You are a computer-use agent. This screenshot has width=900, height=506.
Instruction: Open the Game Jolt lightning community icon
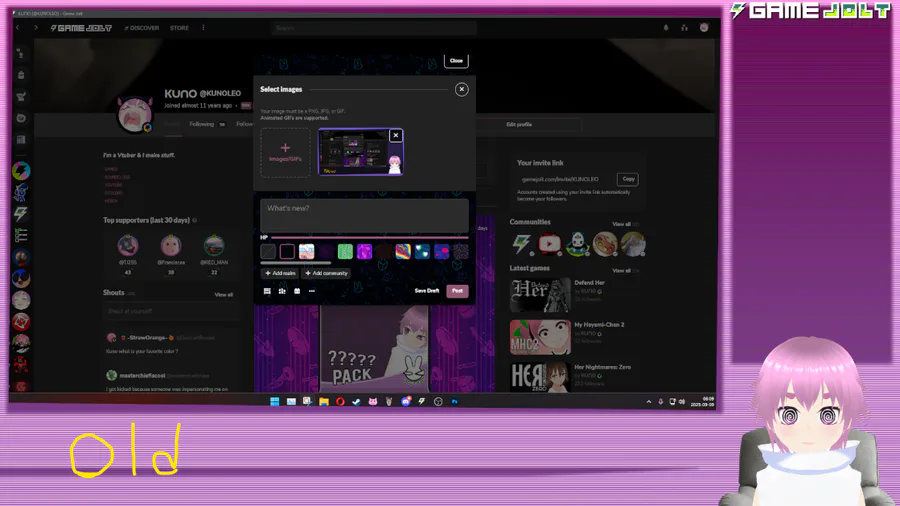(521, 244)
